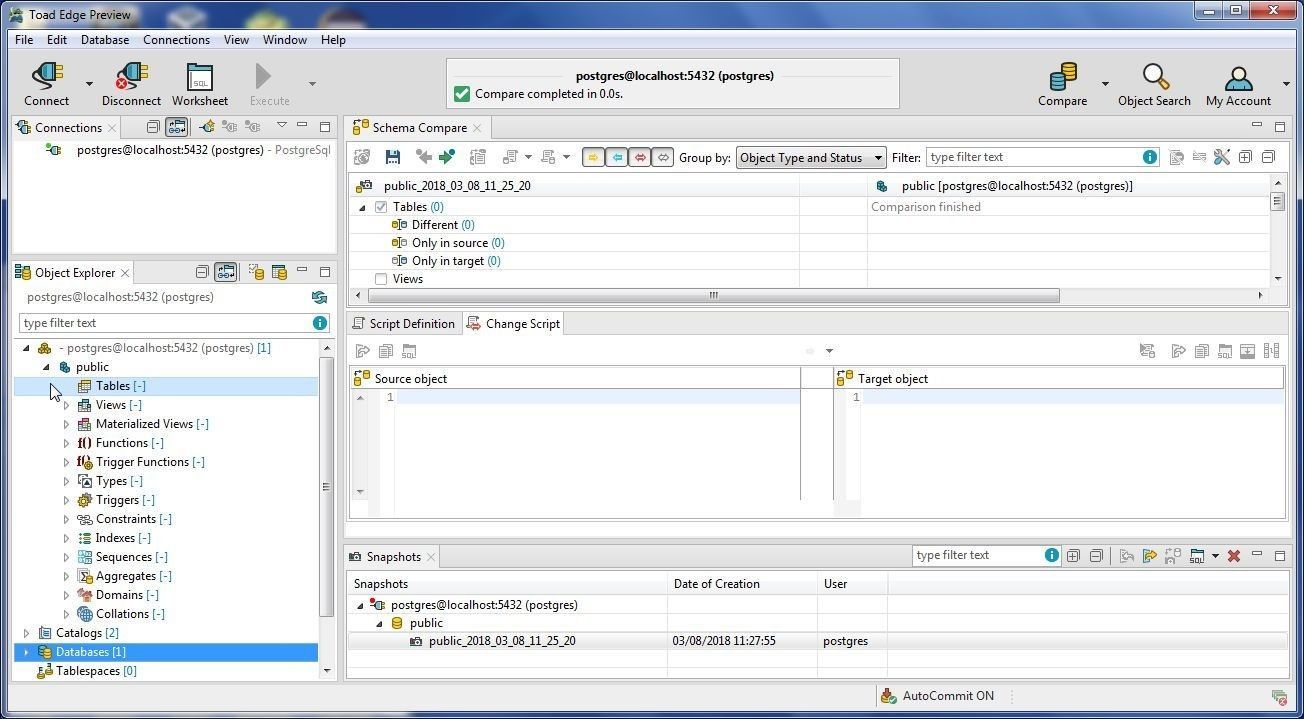
Task: Click the Schema Compare horizontal scrollbar
Action: click(714, 295)
